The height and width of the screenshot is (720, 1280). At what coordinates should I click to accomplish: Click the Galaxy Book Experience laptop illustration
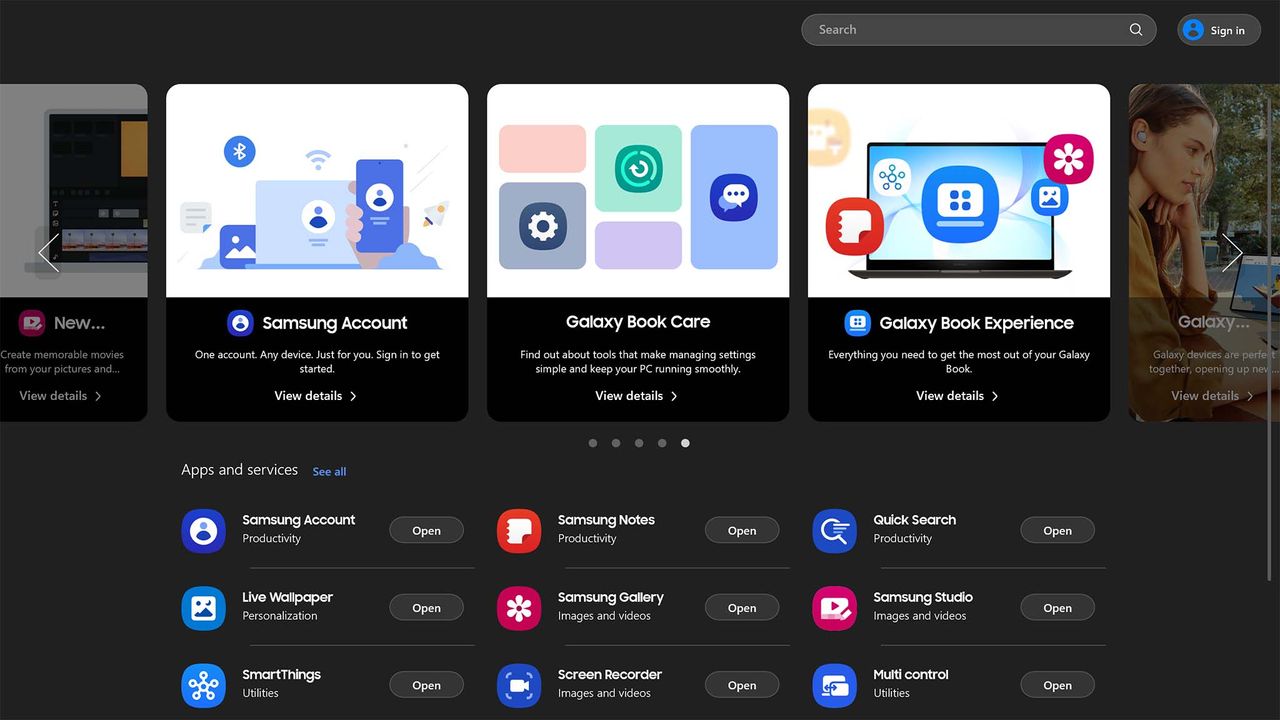tap(959, 190)
